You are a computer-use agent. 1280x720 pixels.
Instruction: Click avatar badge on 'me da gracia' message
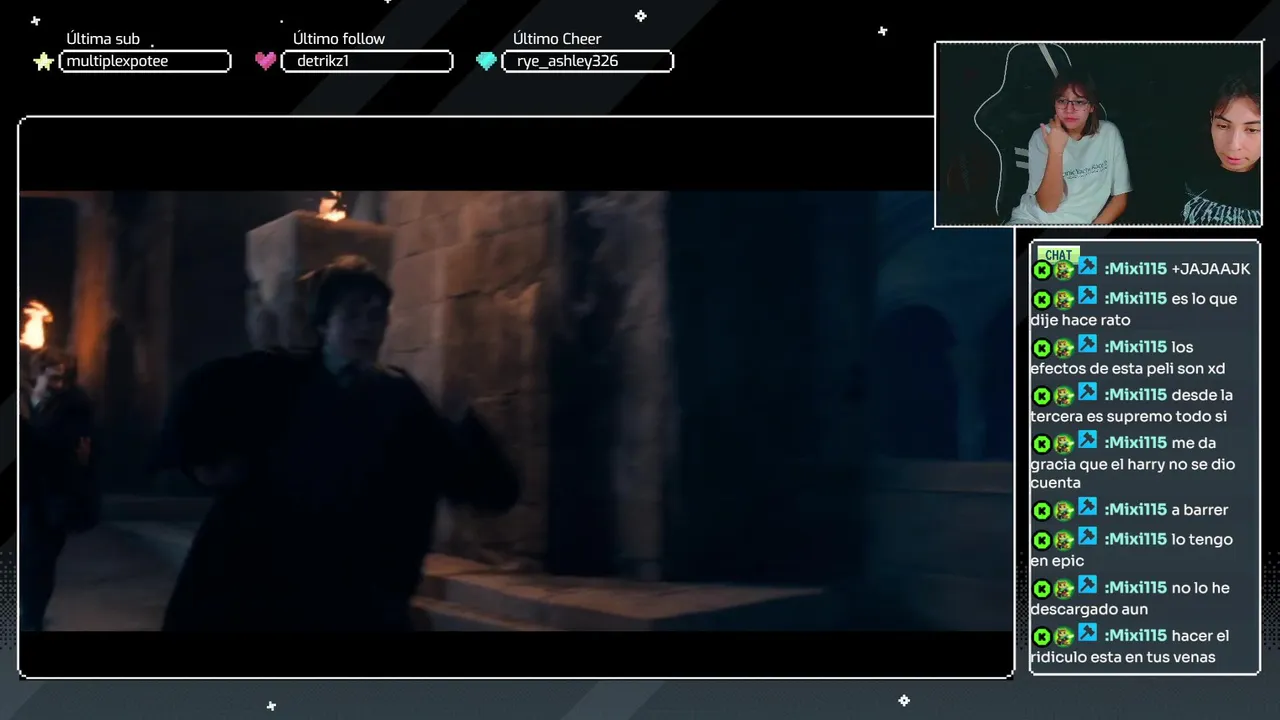1064,444
